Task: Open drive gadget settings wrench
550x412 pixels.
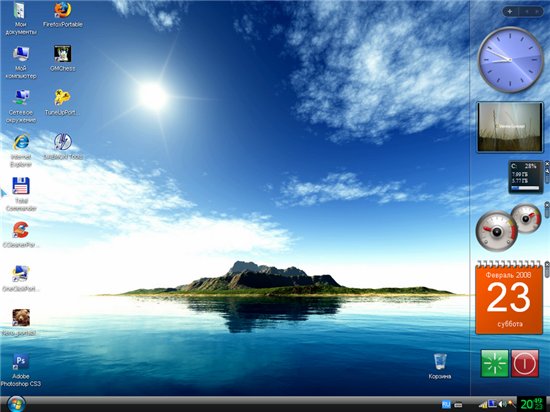Action: click(547, 170)
